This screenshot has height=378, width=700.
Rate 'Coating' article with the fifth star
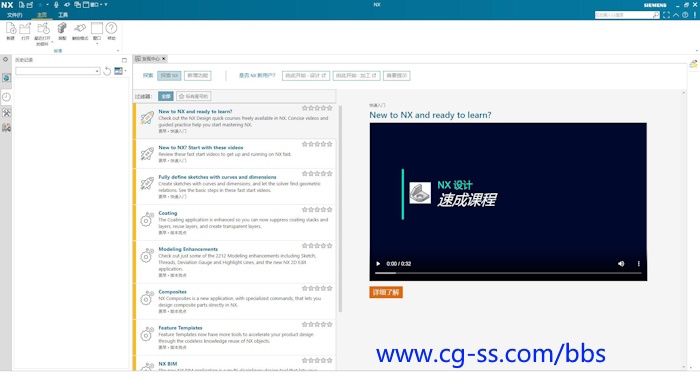click(329, 209)
